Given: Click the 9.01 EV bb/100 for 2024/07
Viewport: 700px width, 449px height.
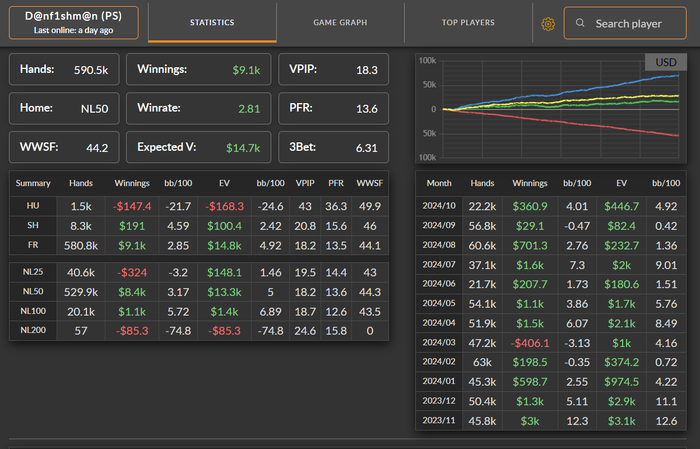Looking at the screenshot, I should (x=666, y=265).
